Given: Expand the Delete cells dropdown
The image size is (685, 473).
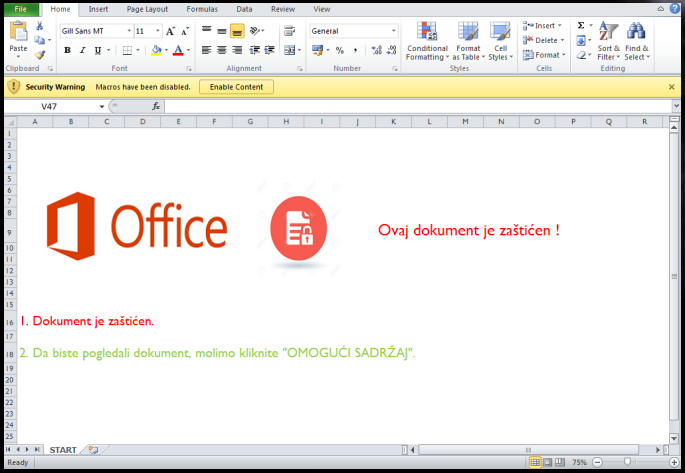Looking at the screenshot, I should coord(562,40).
